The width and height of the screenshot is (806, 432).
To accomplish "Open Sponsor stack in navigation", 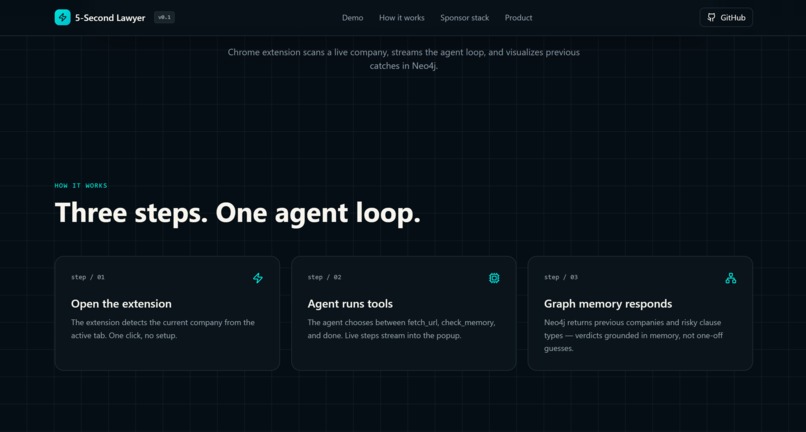I will click(x=465, y=17).
